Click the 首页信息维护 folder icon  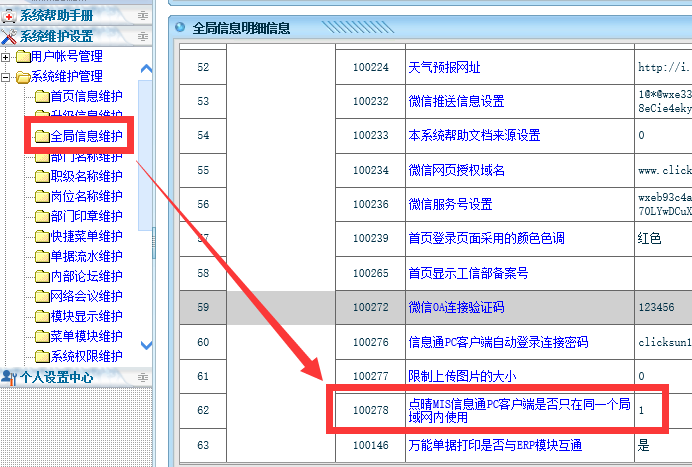[41, 97]
